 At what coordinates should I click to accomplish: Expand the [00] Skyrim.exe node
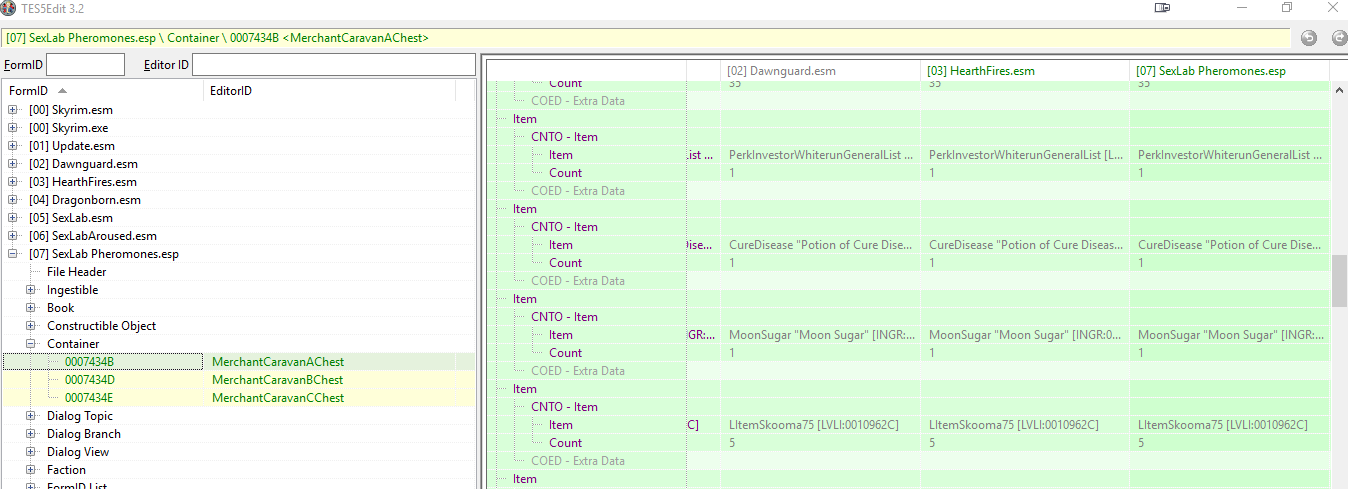coord(13,128)
